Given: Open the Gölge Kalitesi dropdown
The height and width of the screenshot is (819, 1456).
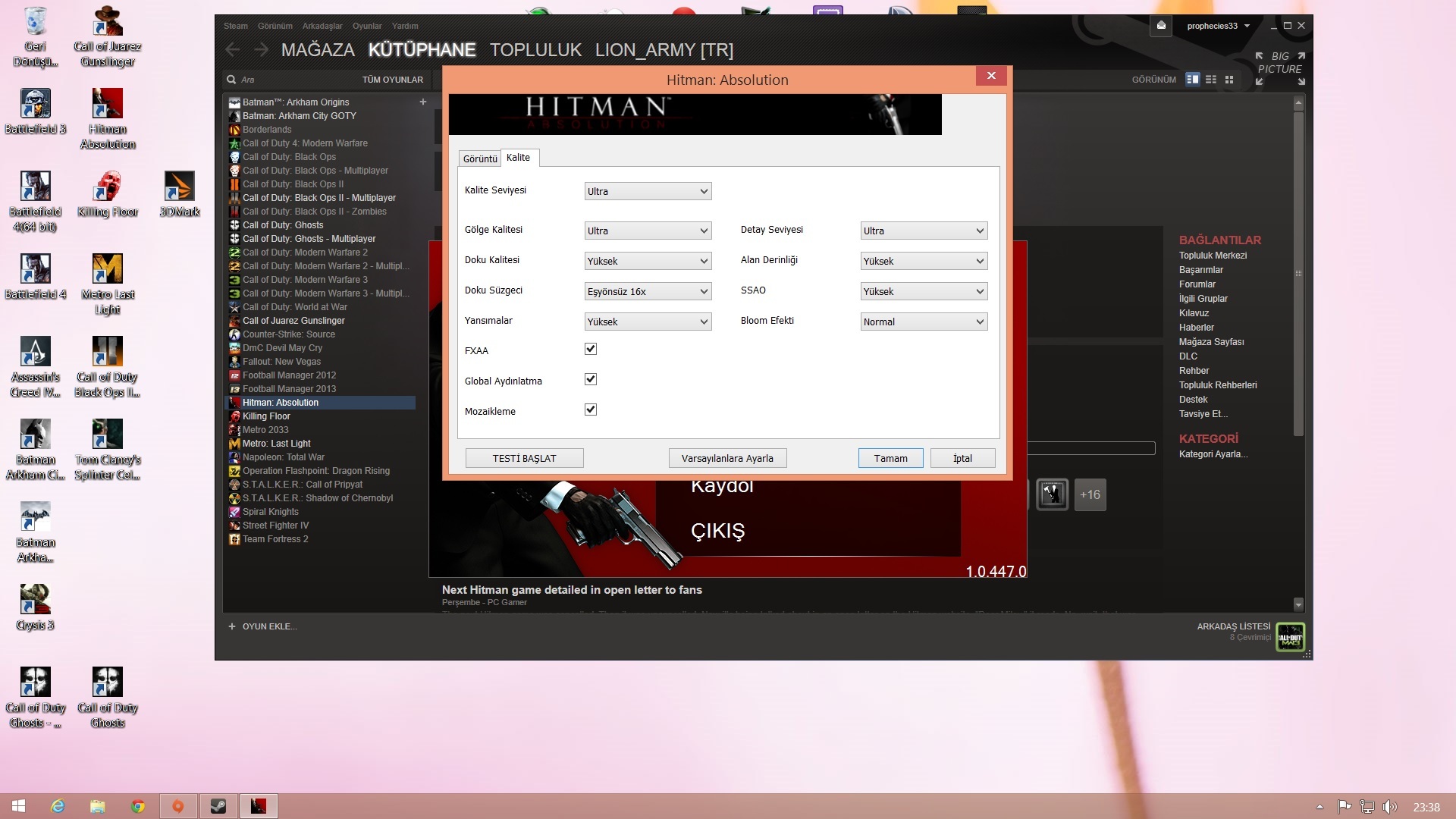Looking at the screenshot, I should [x=648, y=231].
